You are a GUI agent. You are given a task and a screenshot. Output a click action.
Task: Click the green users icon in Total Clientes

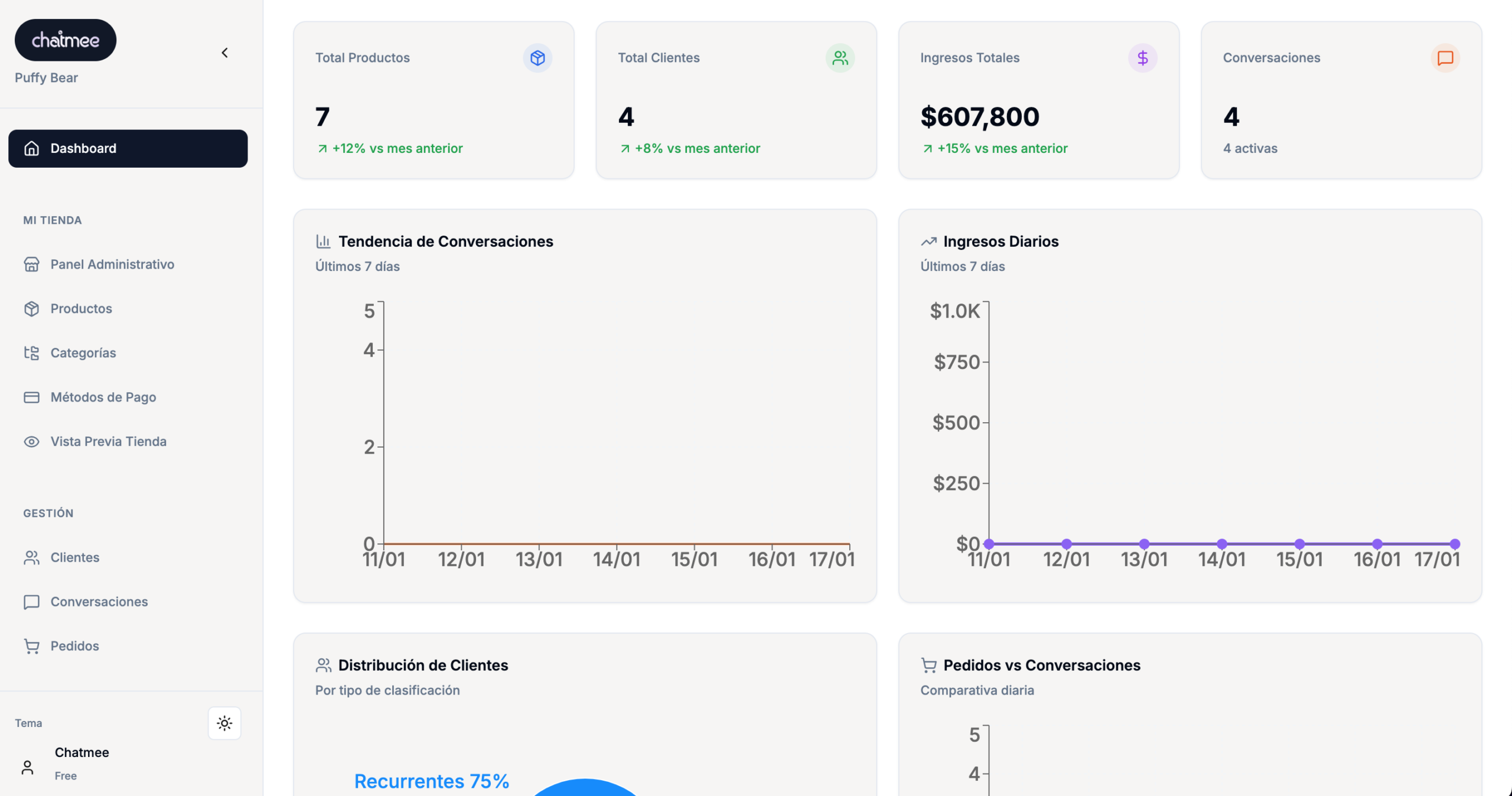click(x=839, y=58)
